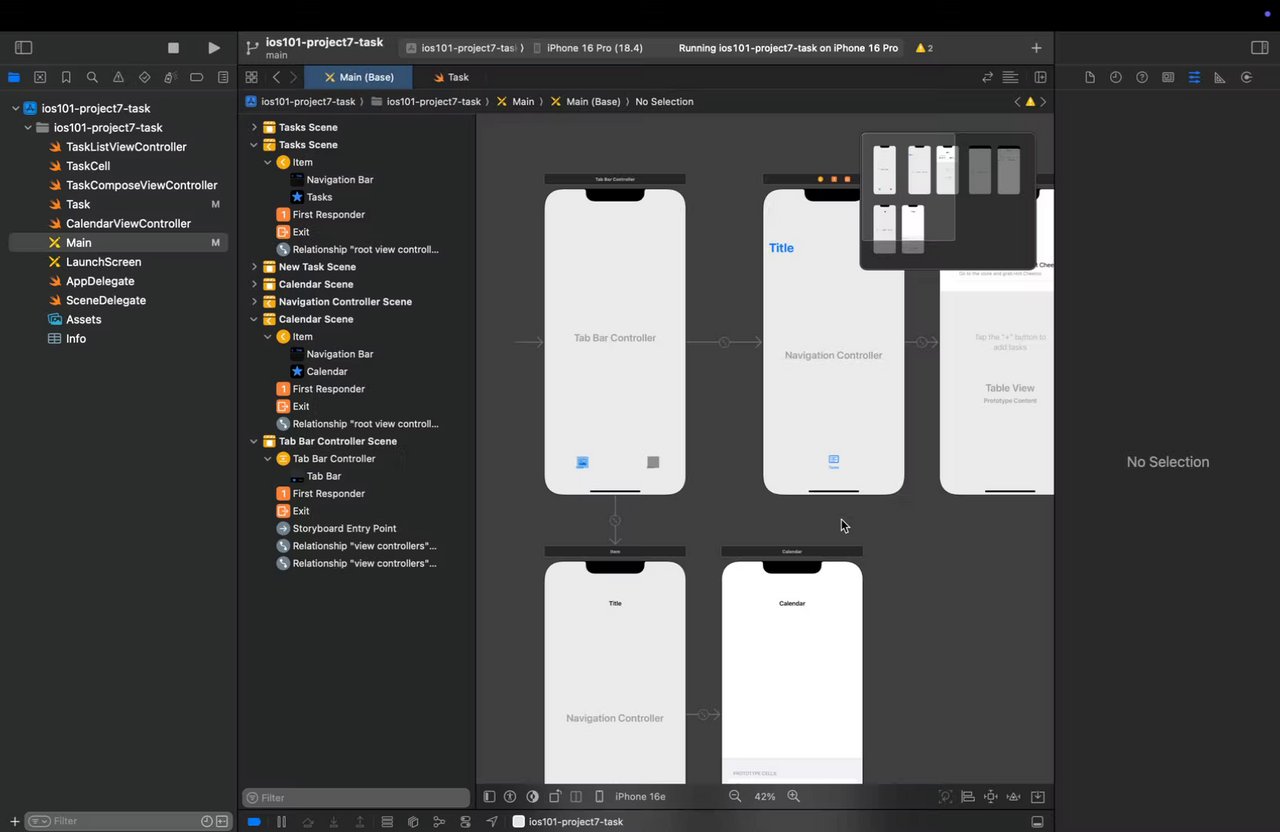Viewport: 1280px width, 832px height.
Task: Switch to the Task editor tab
Action: (451, 77)
